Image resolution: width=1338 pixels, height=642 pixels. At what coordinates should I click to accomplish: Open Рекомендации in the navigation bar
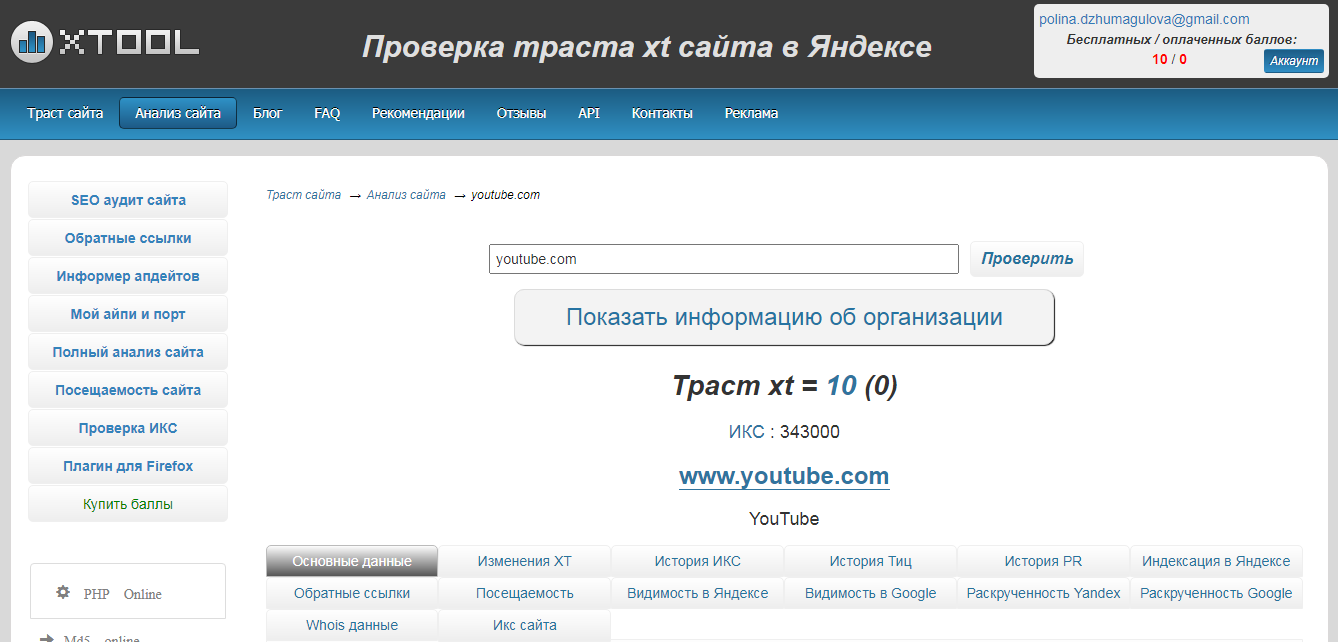click(x=418, y=113)
